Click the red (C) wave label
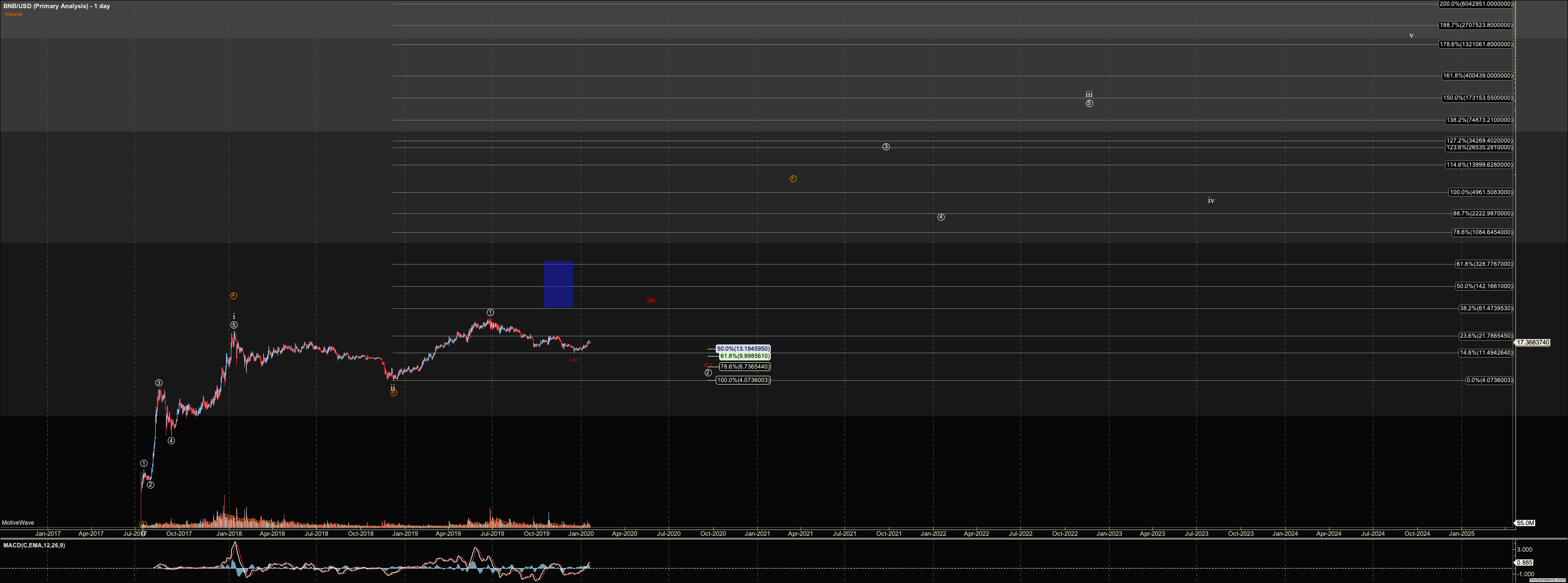1568x583 pixels. pos(708,365)
